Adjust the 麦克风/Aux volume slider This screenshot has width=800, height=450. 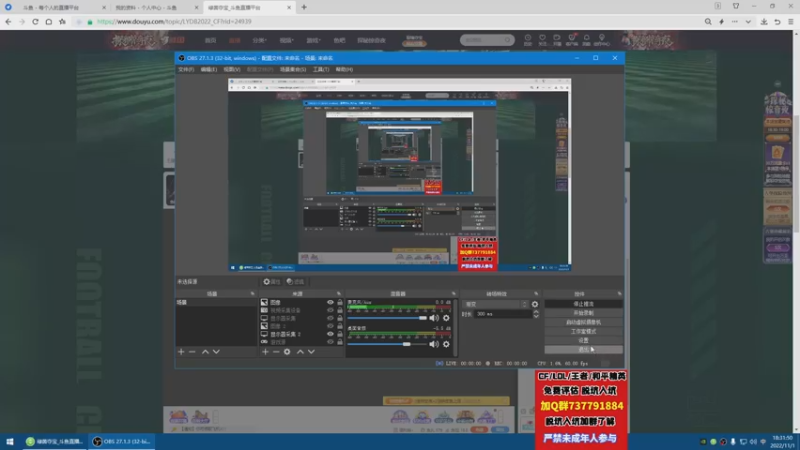click(x=387, y=318)
